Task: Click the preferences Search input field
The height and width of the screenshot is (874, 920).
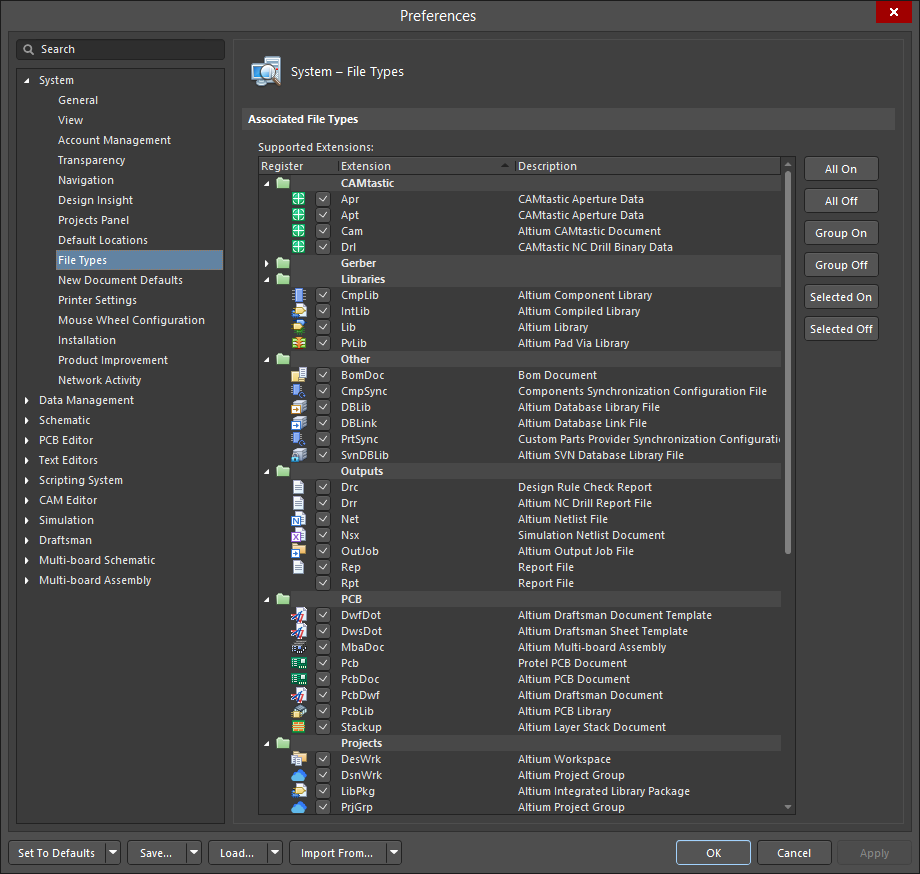Action: pyautogui.click(x=128, y=49)
